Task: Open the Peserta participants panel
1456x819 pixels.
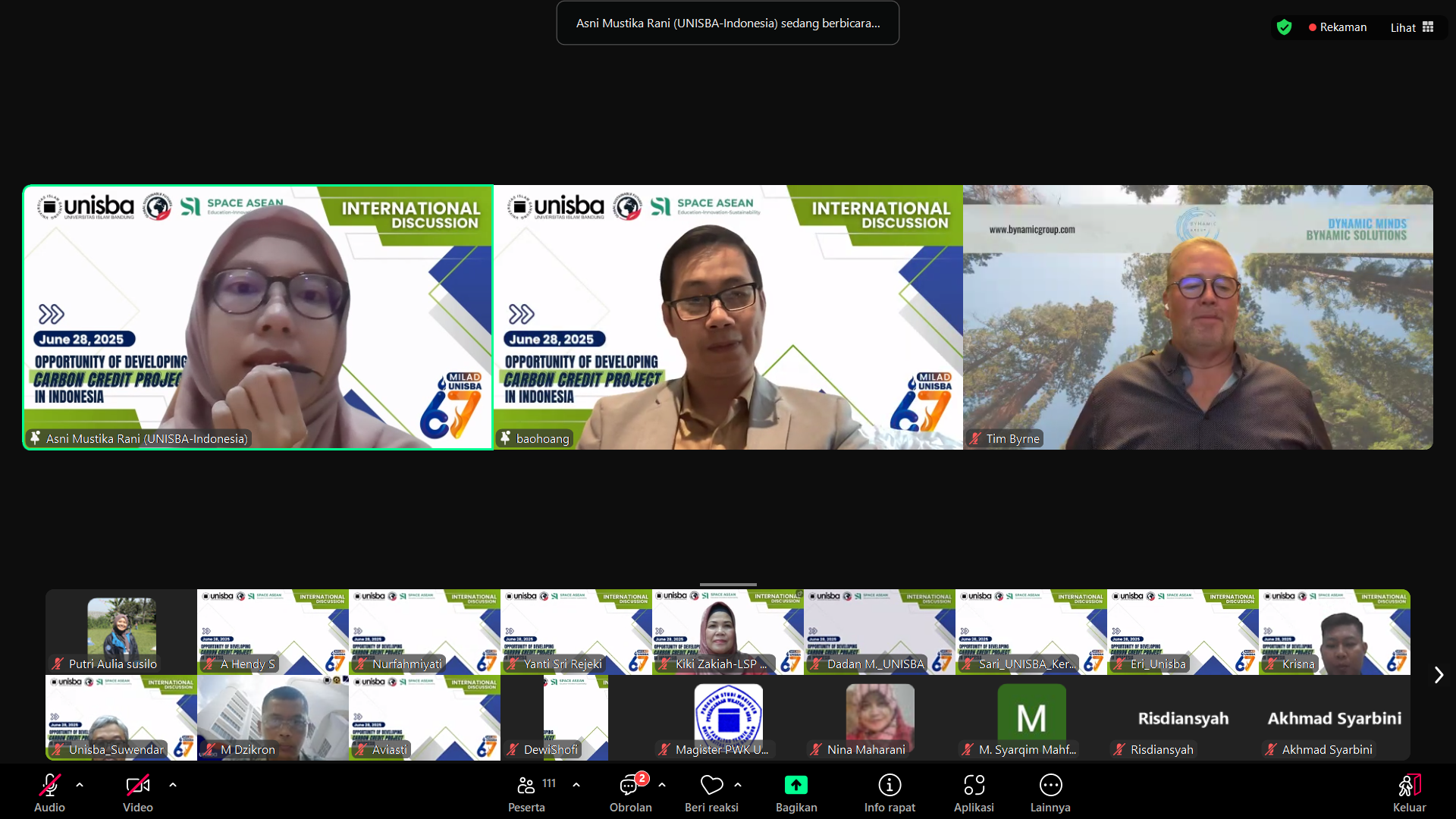Action: pyautogui.click(x=526, y=786)
